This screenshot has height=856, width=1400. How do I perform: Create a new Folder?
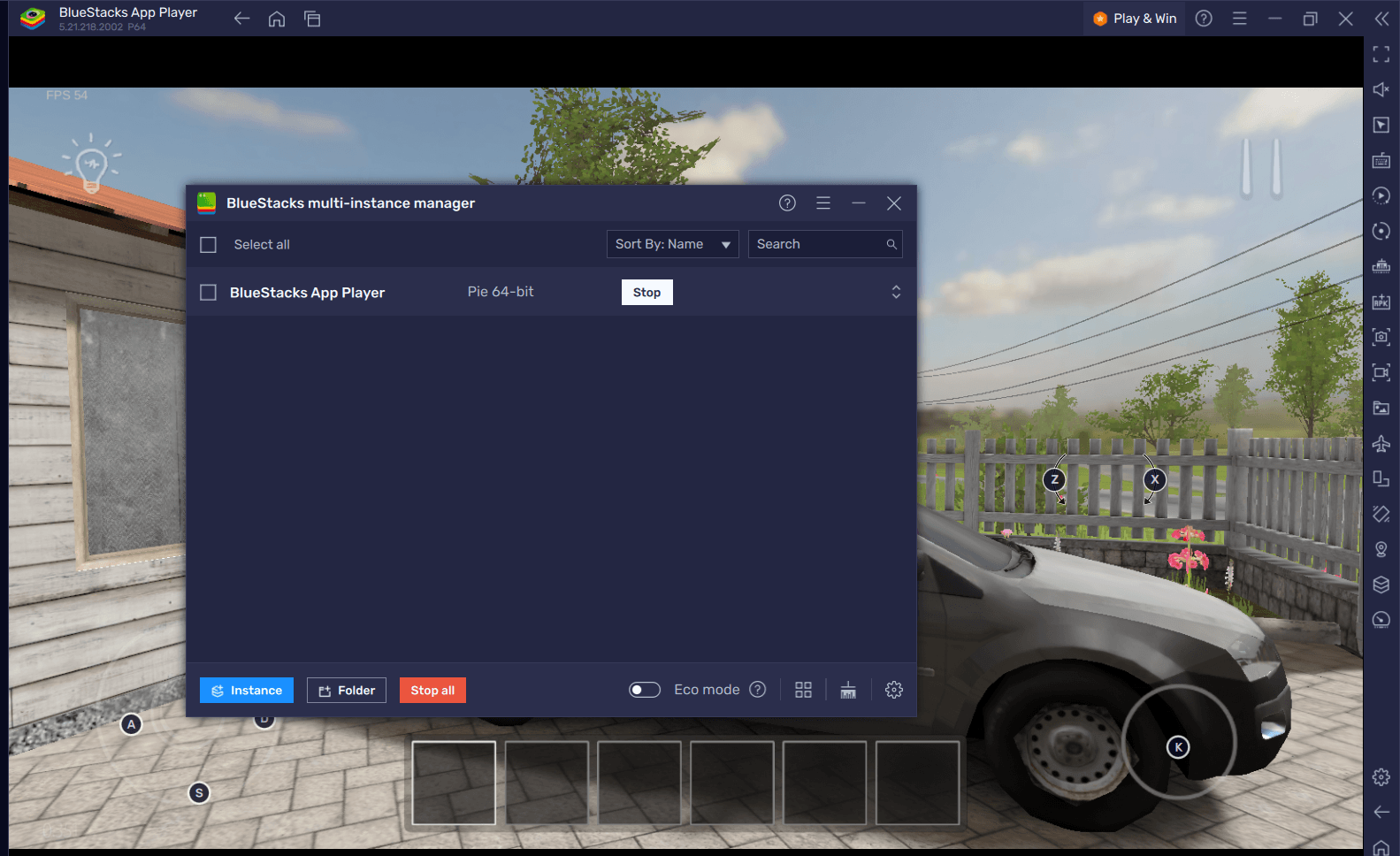[x=347, y=691]
